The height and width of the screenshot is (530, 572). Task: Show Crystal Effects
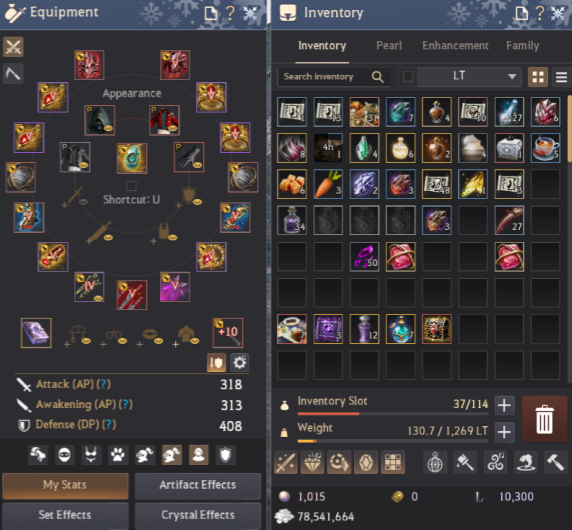point(198,515)
